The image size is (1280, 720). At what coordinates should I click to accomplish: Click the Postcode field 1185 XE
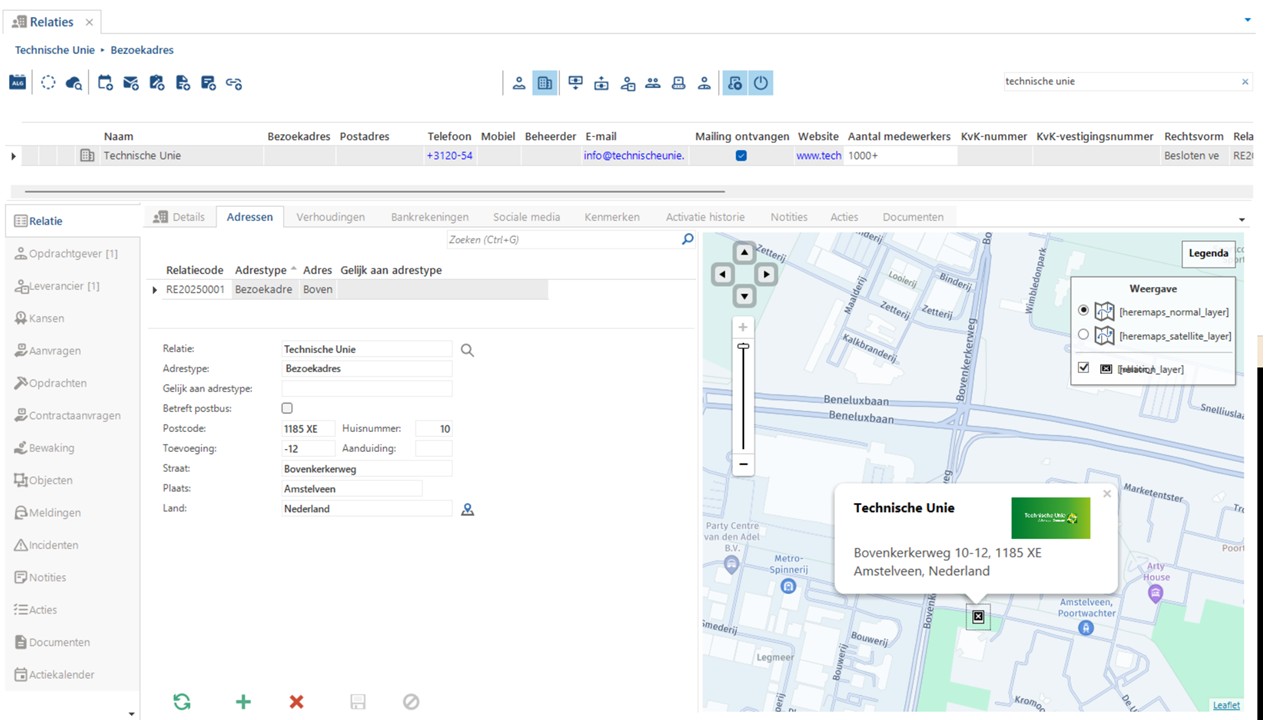coord(308,429)
